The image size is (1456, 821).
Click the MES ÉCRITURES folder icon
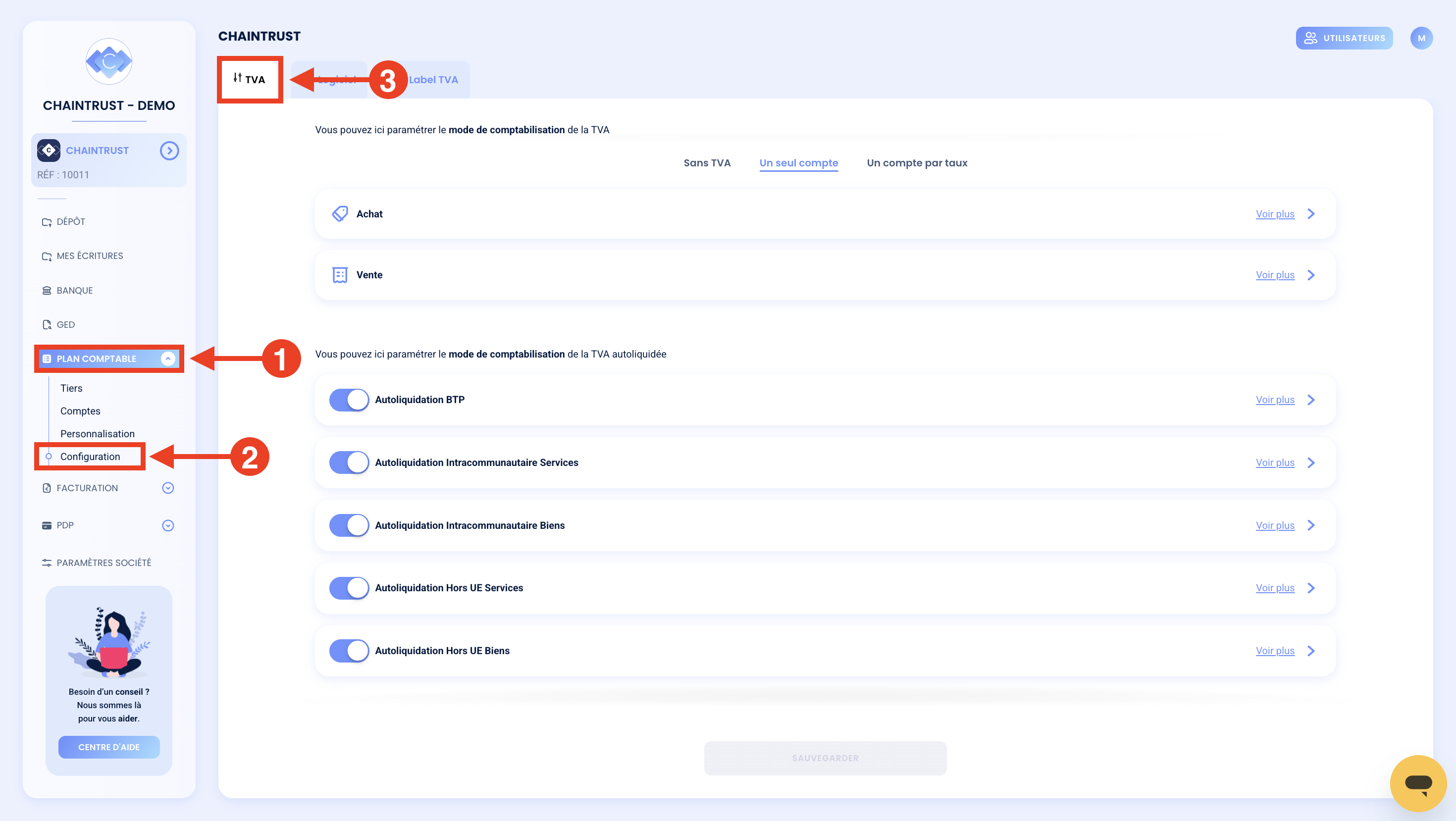(x=47, y=257)
